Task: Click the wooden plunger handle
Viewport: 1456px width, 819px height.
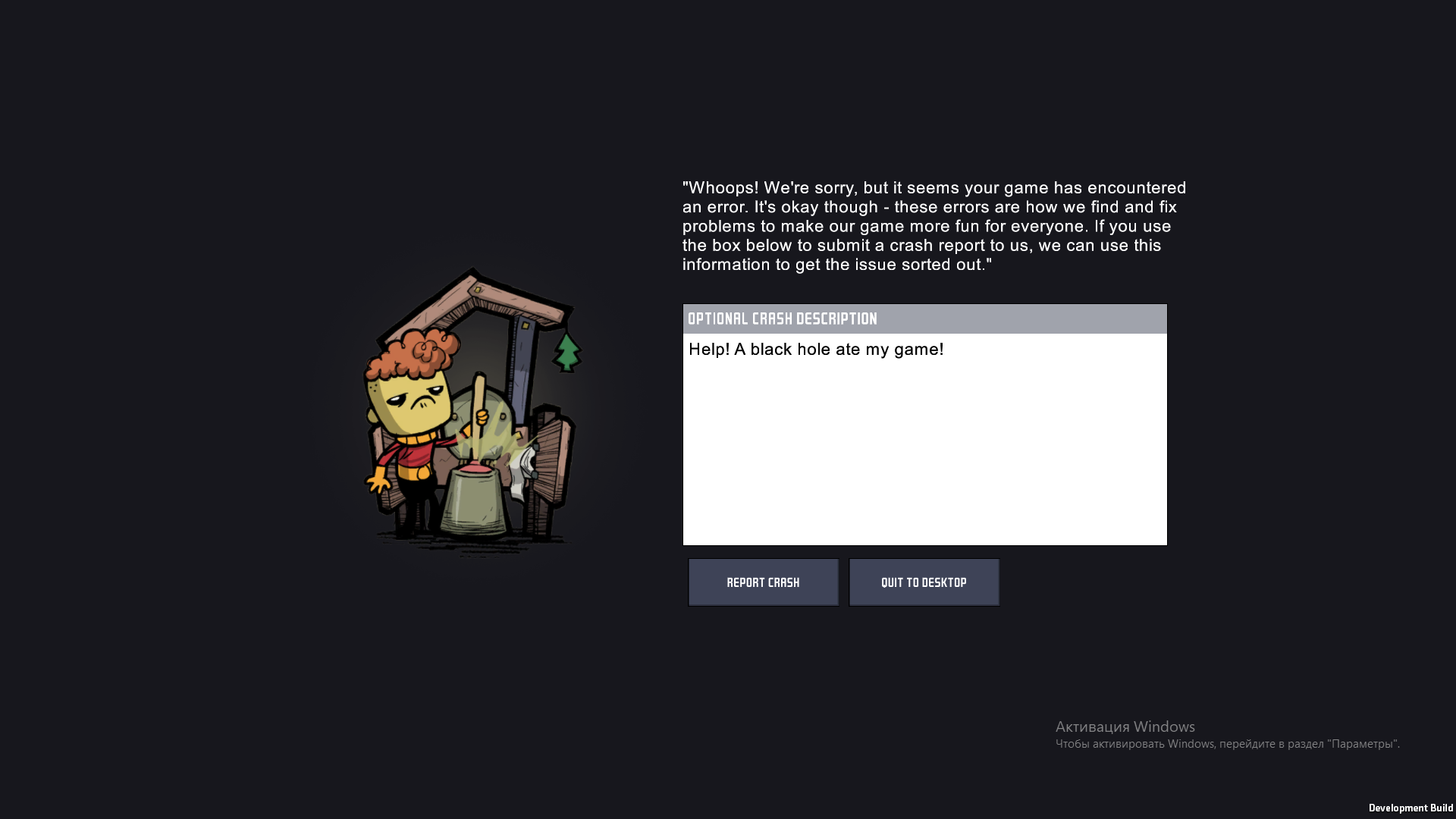Action: point(479,417)
